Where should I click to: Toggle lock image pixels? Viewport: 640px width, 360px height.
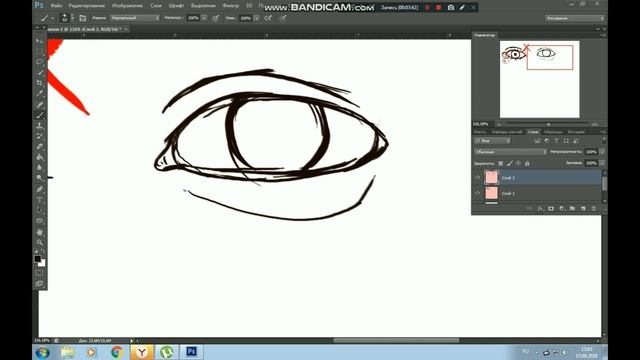pyautogui.click(x=509, y=163)
